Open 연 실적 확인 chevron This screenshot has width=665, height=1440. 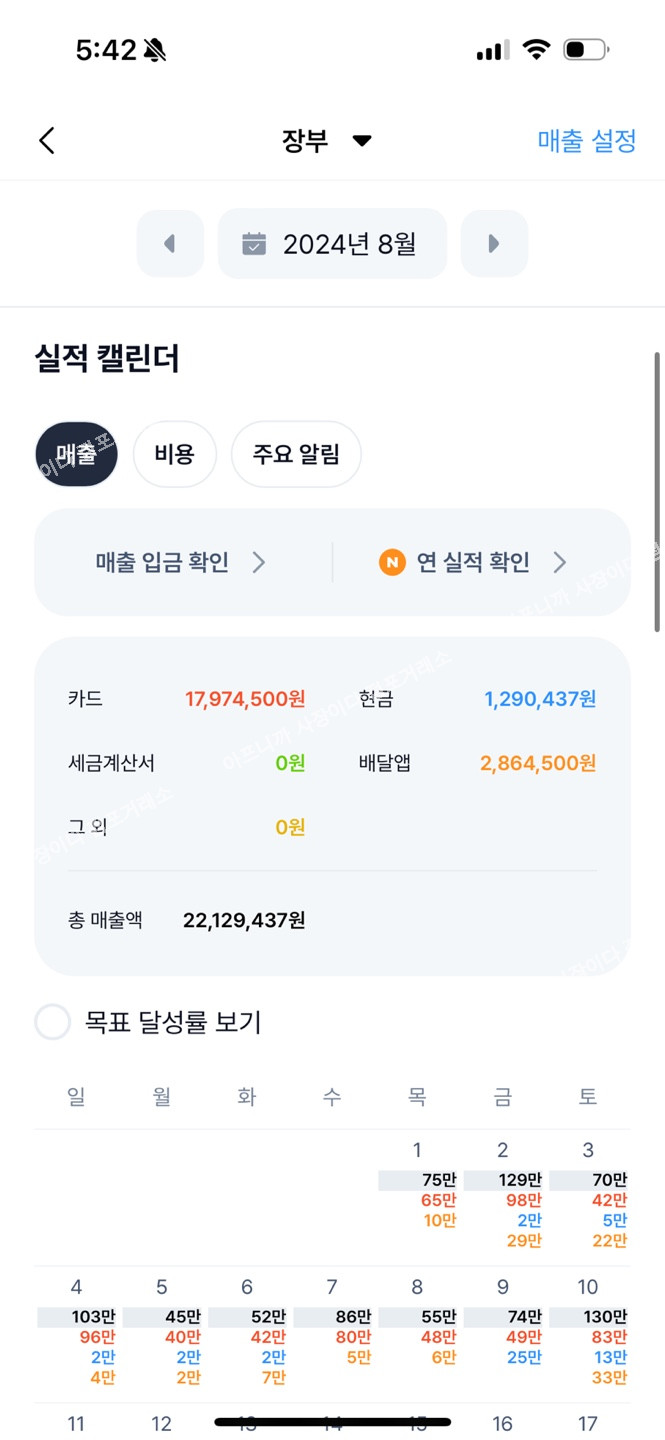click(x=560, y=562)
